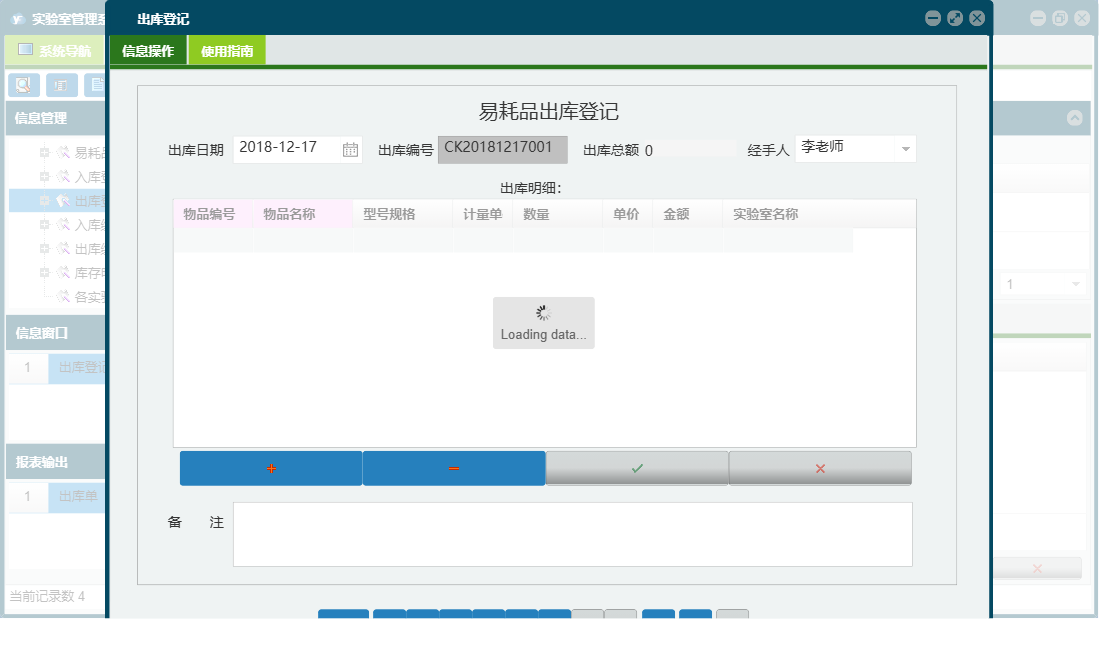Click the printer icon in the toolbar
This screenshot has height=655, width=1099.
61,84
